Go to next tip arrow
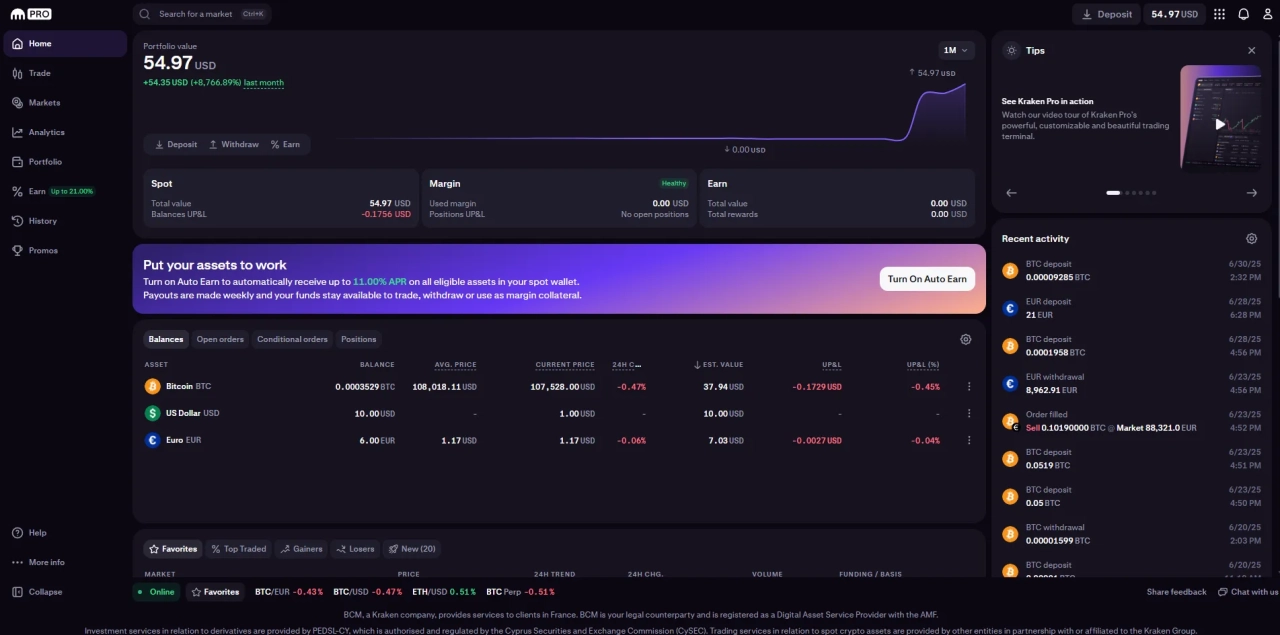Image resolution: width=1280 pixels, height=635 pixels. tap(1251, 193)
